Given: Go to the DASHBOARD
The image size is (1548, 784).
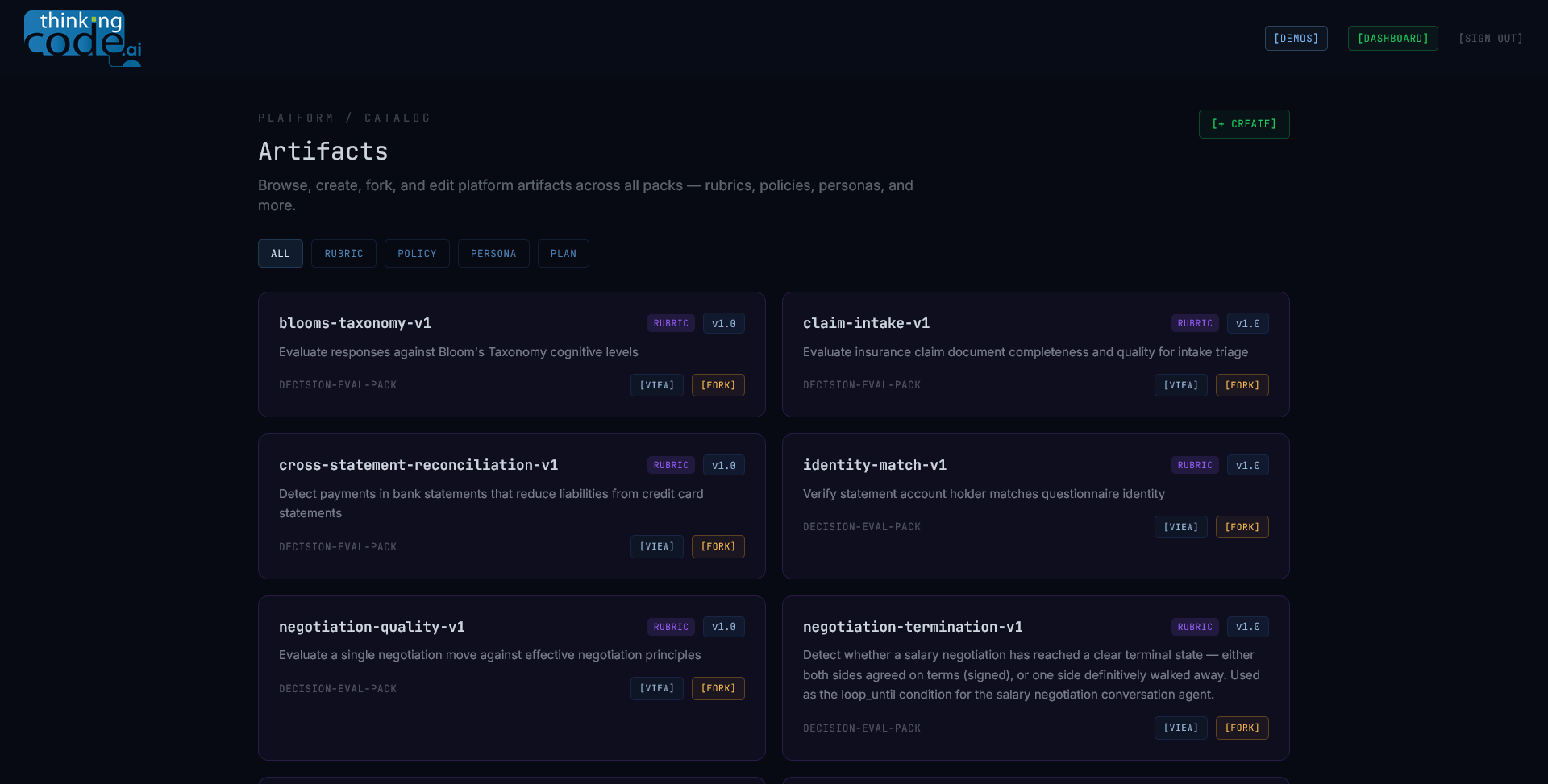Looking at the screenshot, I should [1392, 39].
